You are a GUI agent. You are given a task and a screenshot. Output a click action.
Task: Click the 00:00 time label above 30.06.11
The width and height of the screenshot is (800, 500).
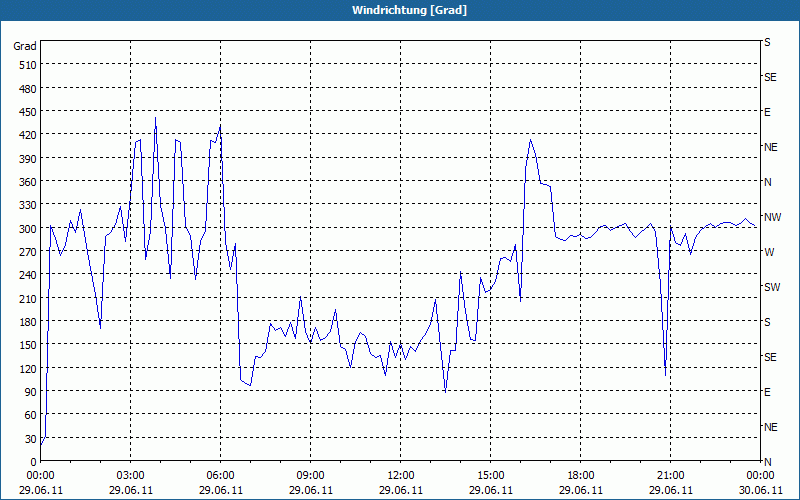pyautogui.click(x=760, y=476)
